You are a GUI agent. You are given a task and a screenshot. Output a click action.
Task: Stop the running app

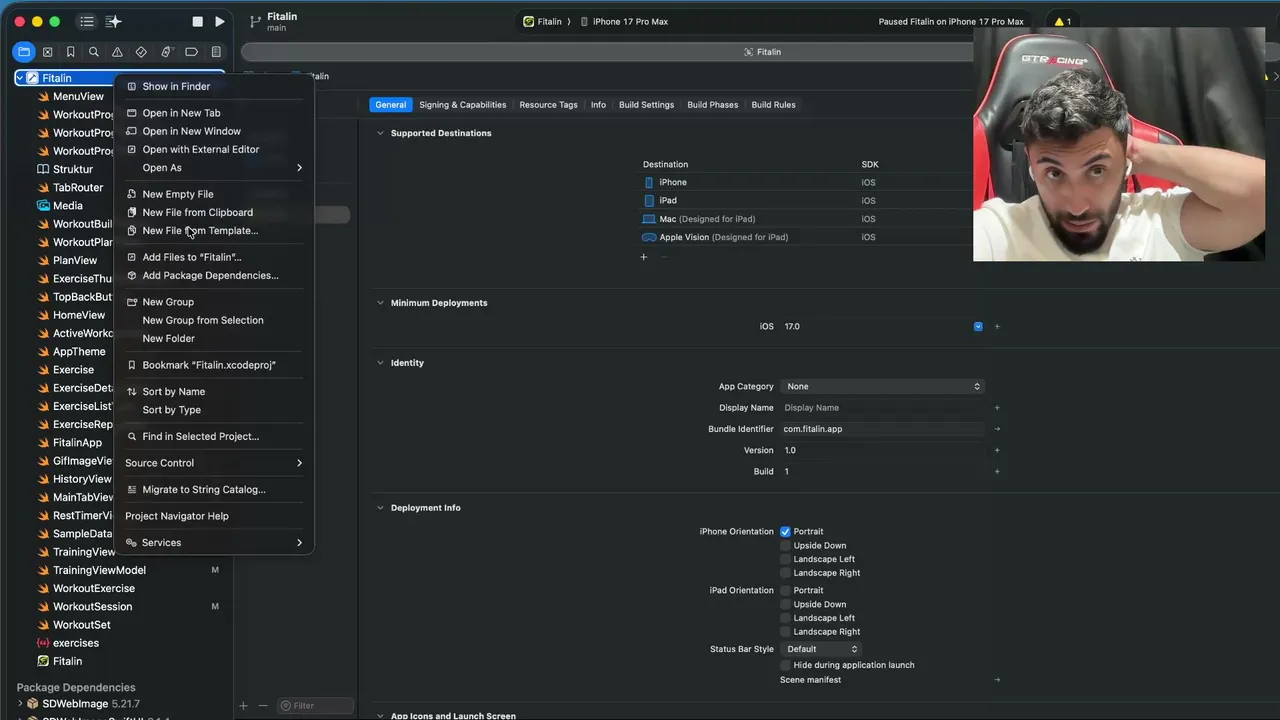point(198,21)
